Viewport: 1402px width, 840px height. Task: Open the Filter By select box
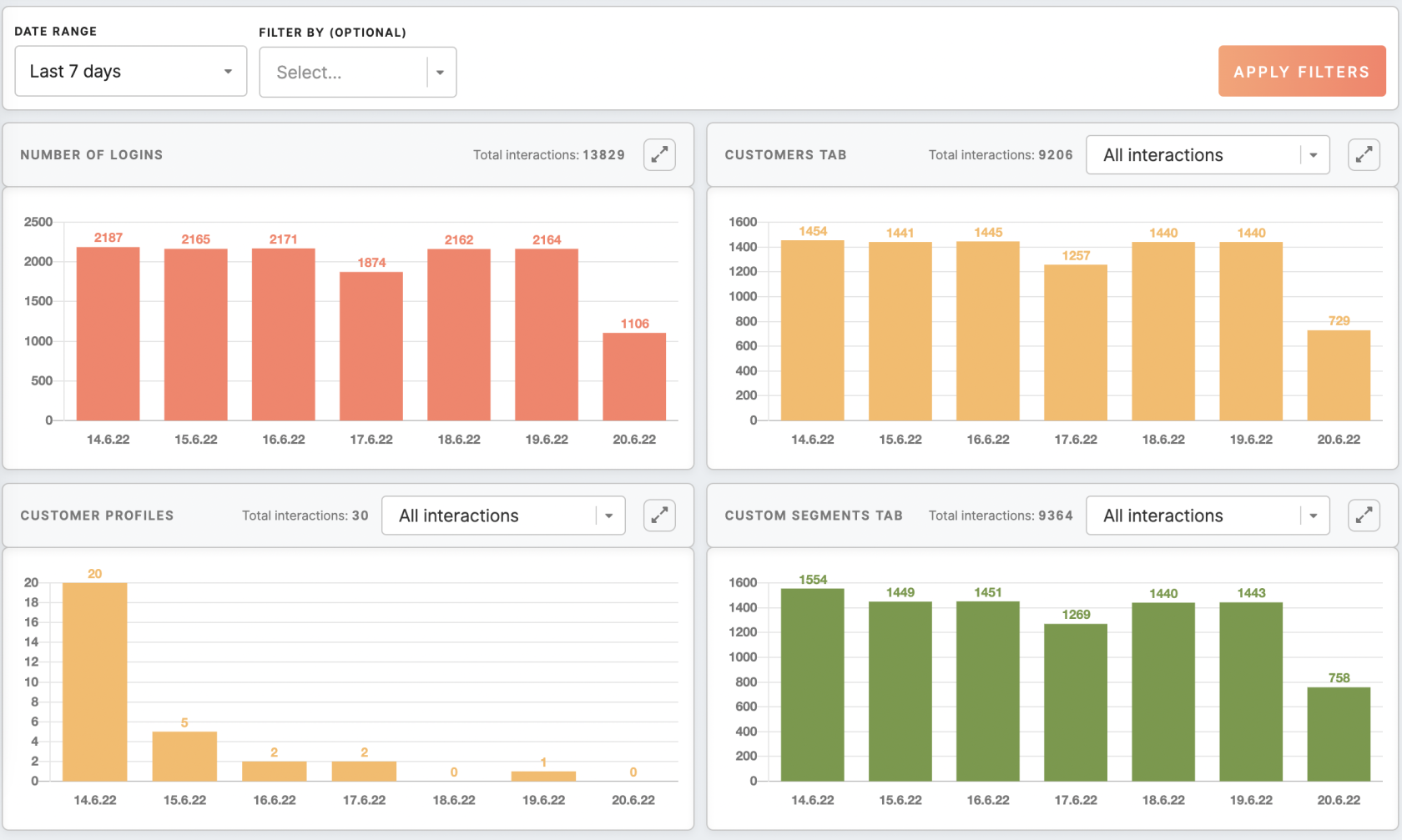click(x=358, y=73)
